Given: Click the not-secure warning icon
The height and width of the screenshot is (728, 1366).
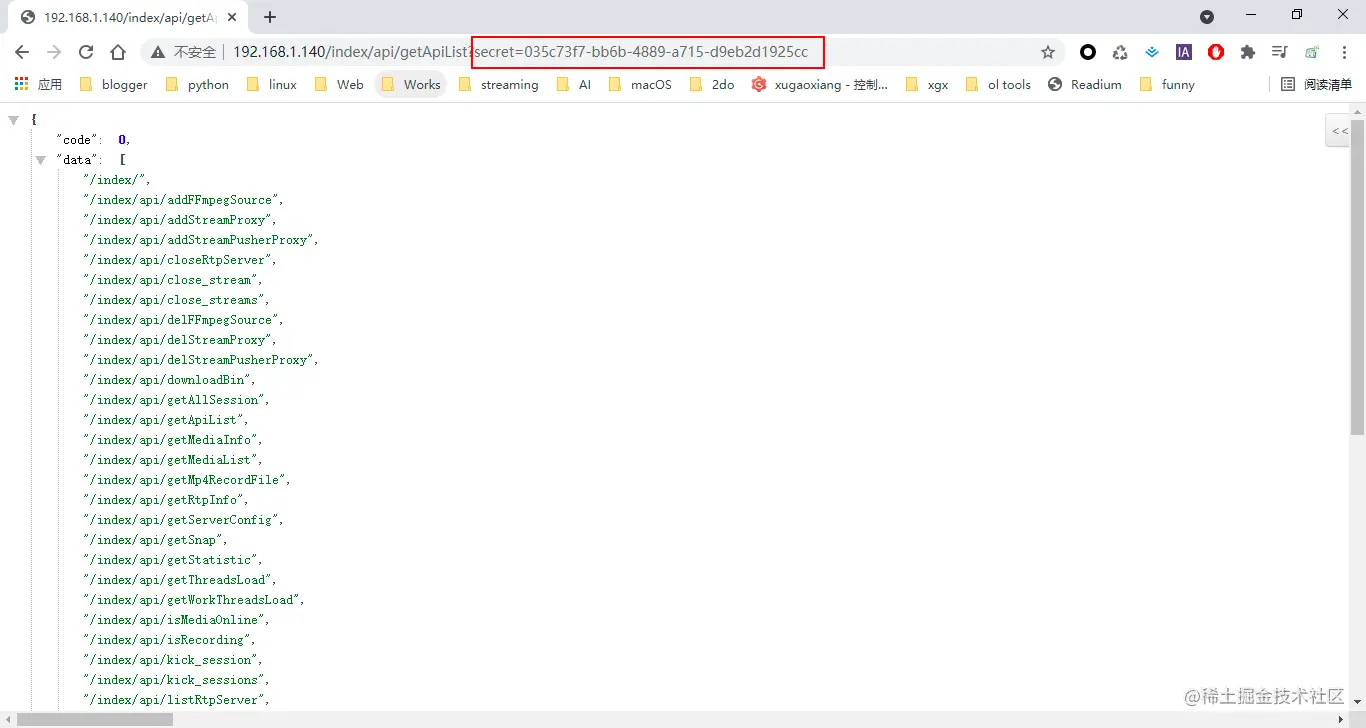Looking at the screenshot, I should pos(158,52).
